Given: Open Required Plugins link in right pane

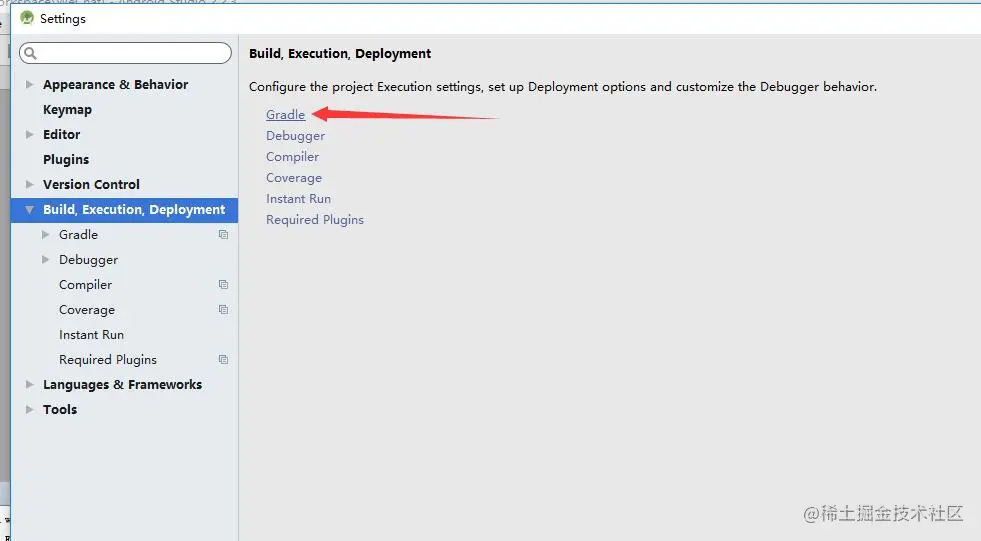Looking at the screenshot, I should coord(315,220).
